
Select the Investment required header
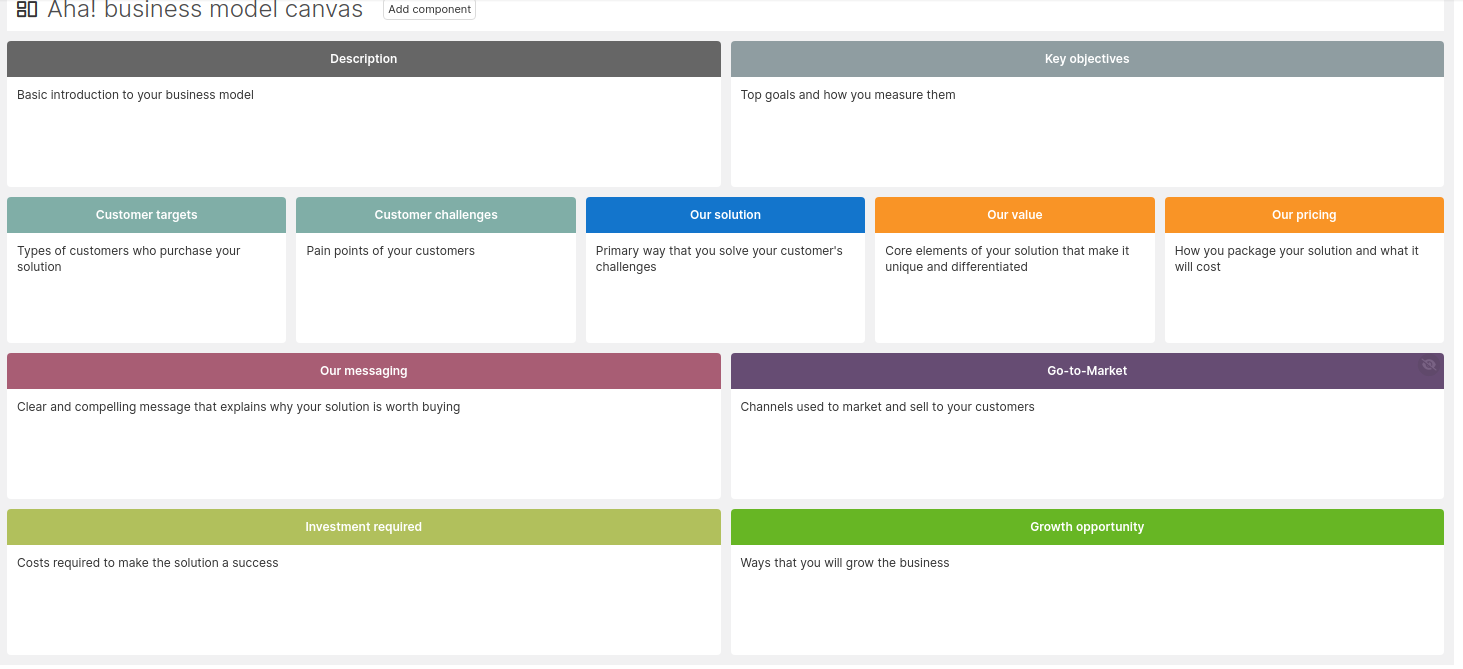363,527
